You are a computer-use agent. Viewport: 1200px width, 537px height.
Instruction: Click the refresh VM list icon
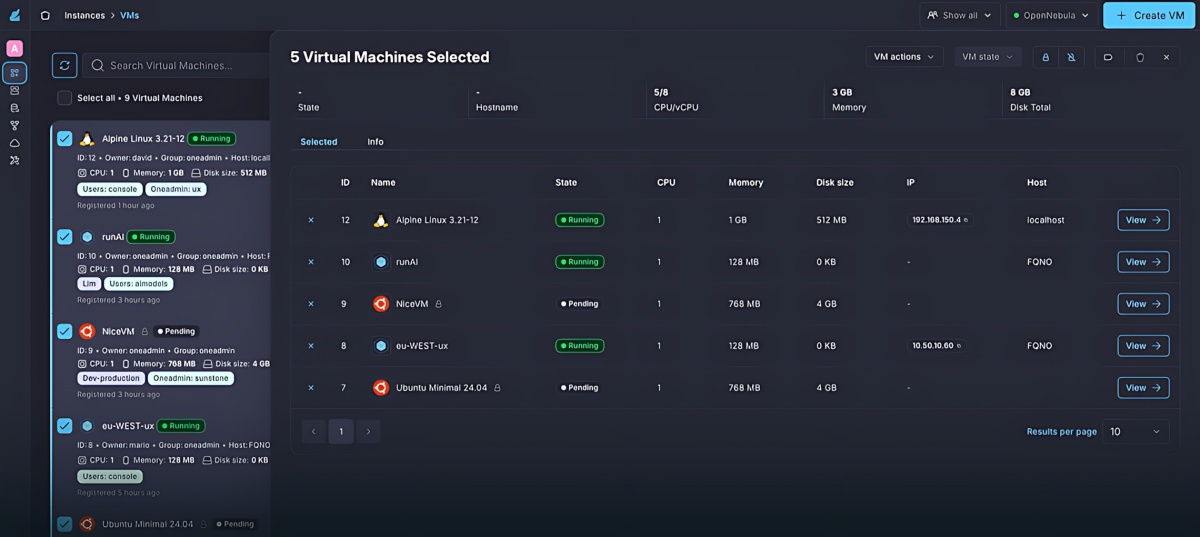coord(64,65)
